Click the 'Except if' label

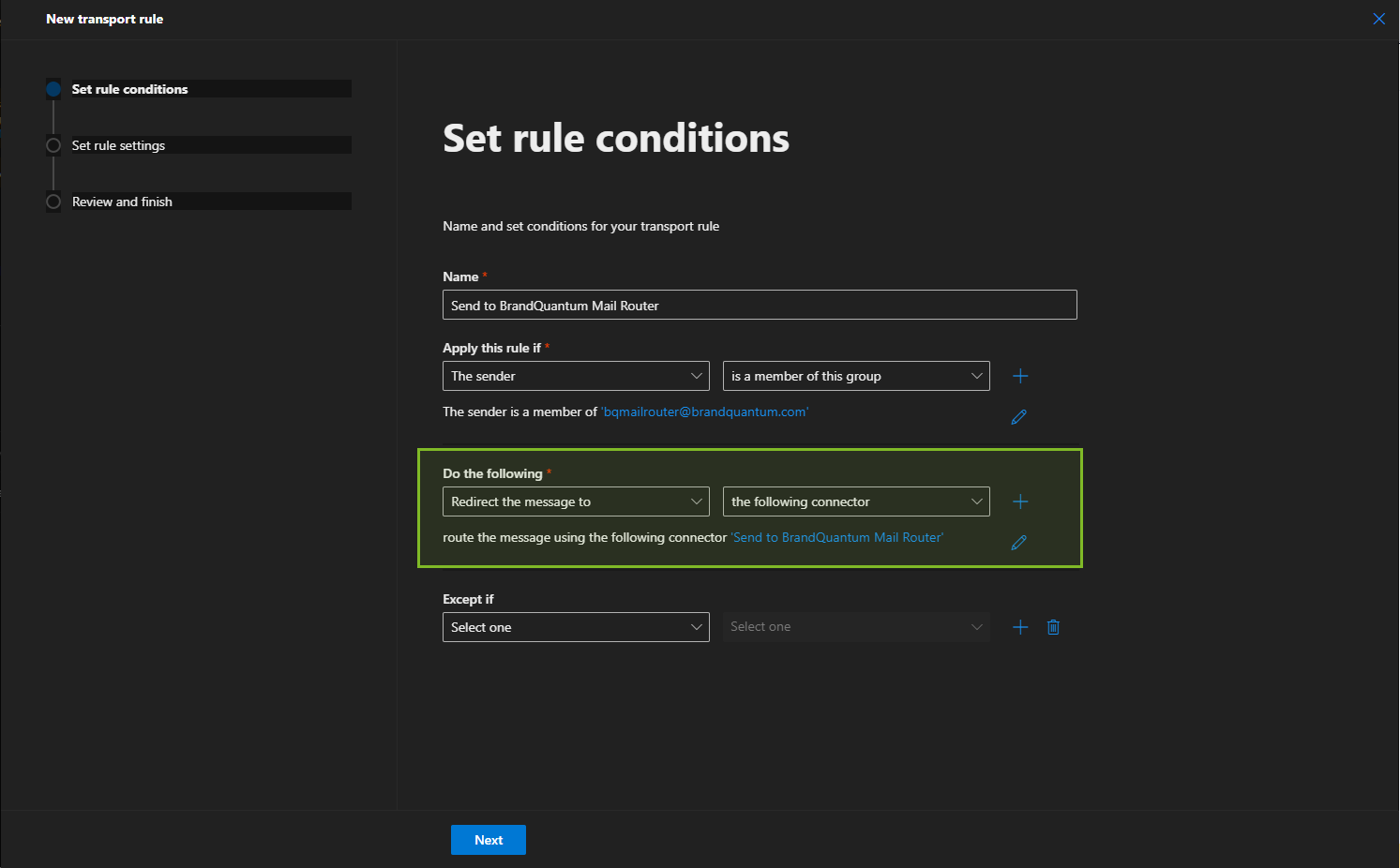click(x=468, y=599)
